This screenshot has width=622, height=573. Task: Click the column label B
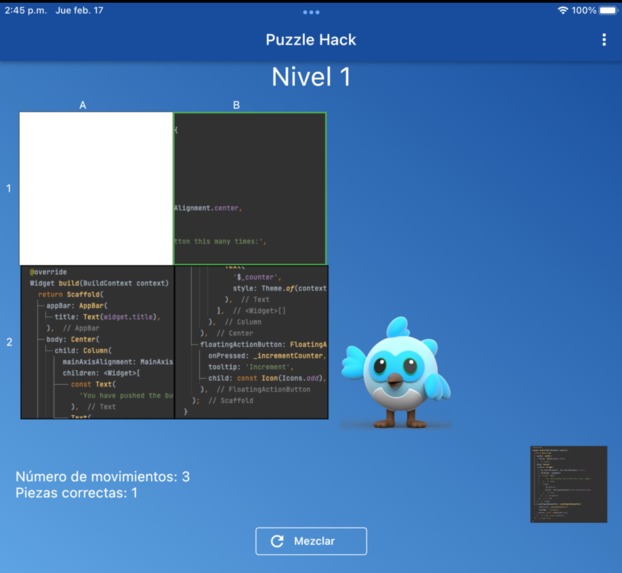[236, 105]
